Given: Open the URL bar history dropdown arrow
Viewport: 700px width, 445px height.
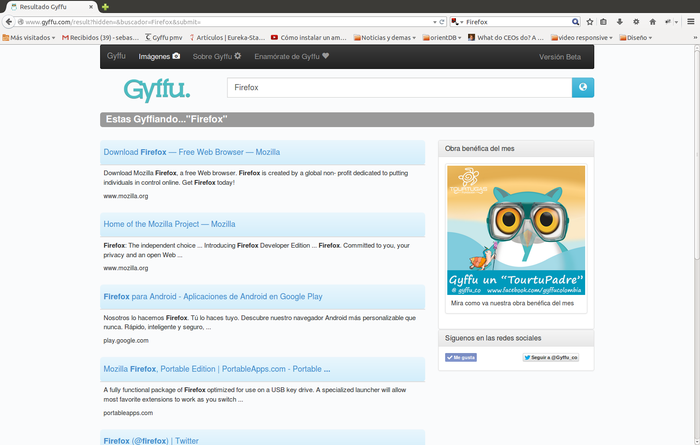Looking at the screenshot, I should coord(435,22).
